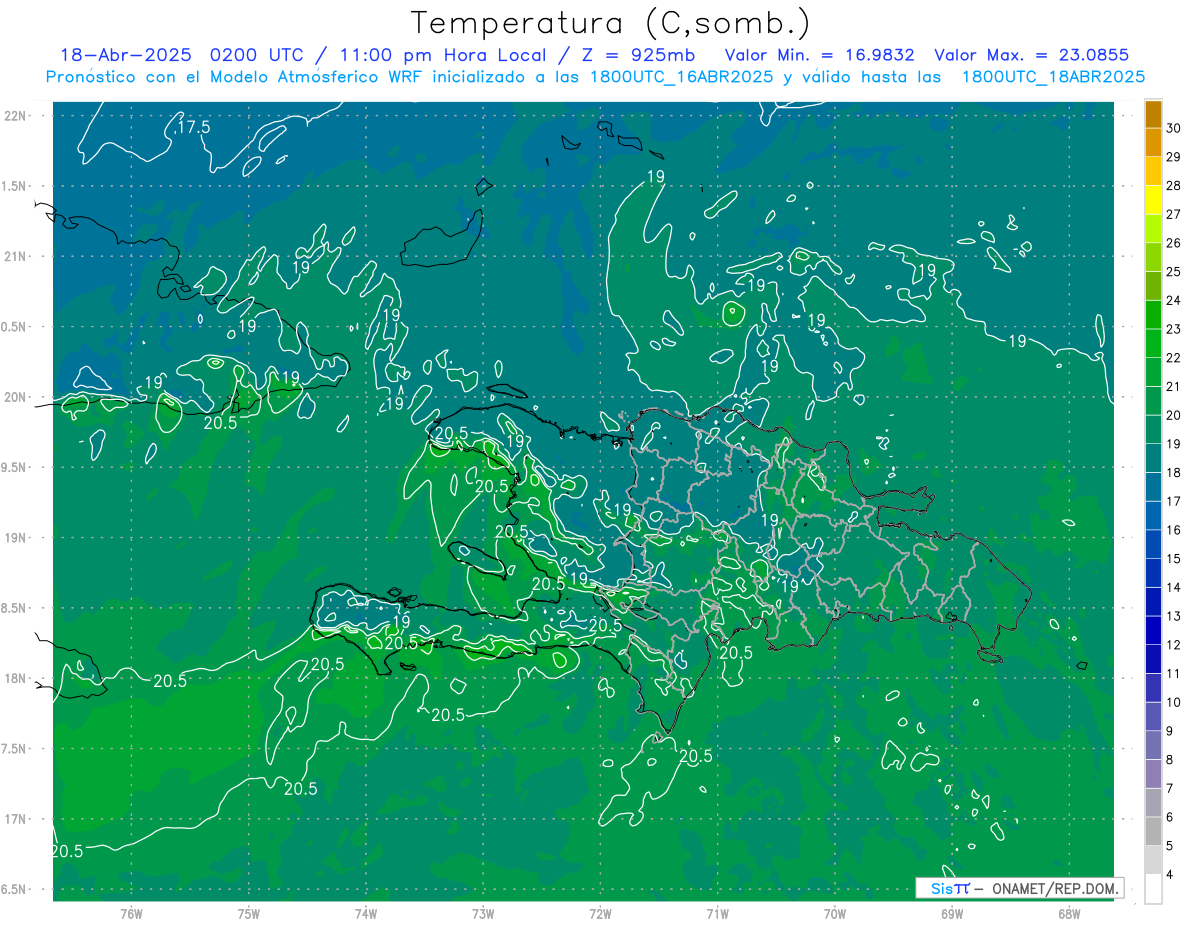
Task: Click the colorbar label '20'
Action: click(1174, 415)
